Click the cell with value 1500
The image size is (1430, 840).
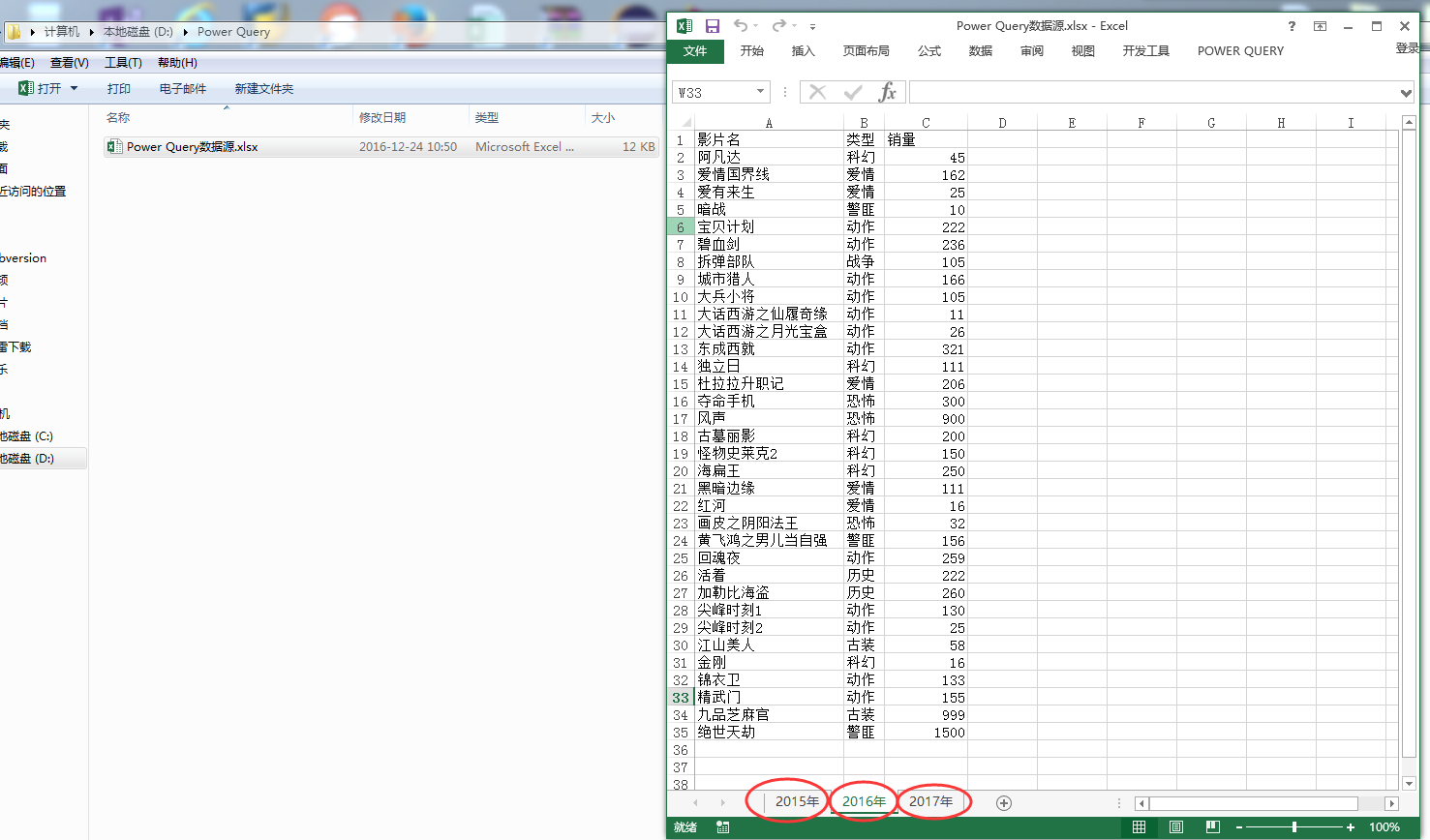pos(926,732)
